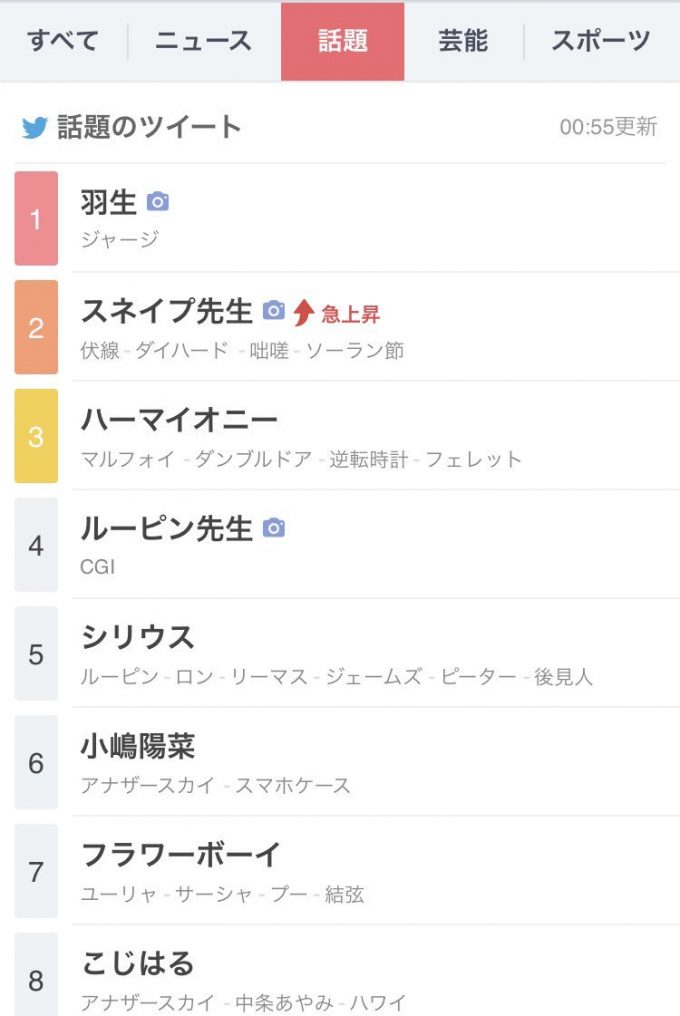
Task: Click camera icon beside 羽生
Action: coord(158,203)
